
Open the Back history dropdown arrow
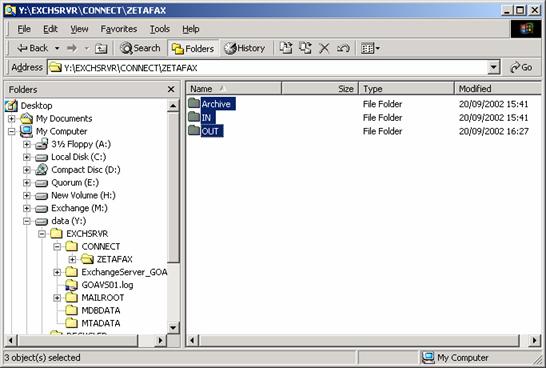(57, 48)
